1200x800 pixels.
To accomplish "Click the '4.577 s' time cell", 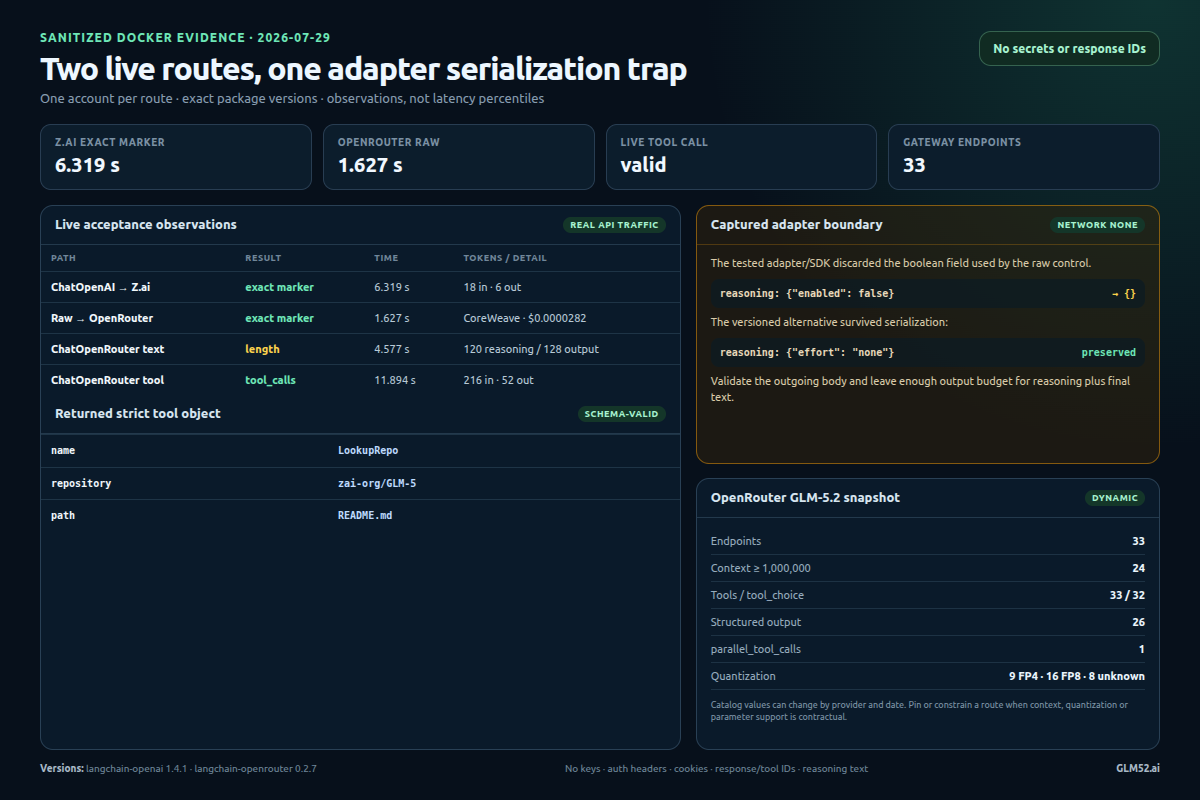I will point(392,349).
